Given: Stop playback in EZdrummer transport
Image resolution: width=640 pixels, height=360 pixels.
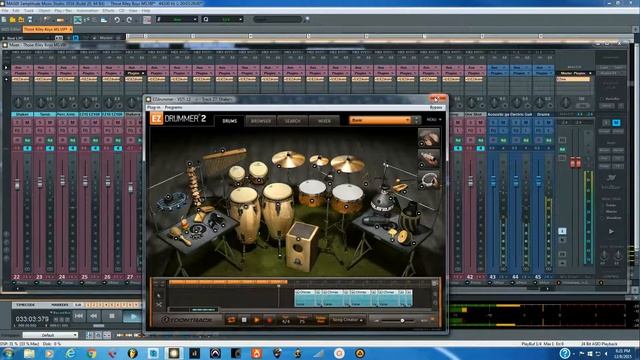Looking at the screenshot, I should pos(244,320).
